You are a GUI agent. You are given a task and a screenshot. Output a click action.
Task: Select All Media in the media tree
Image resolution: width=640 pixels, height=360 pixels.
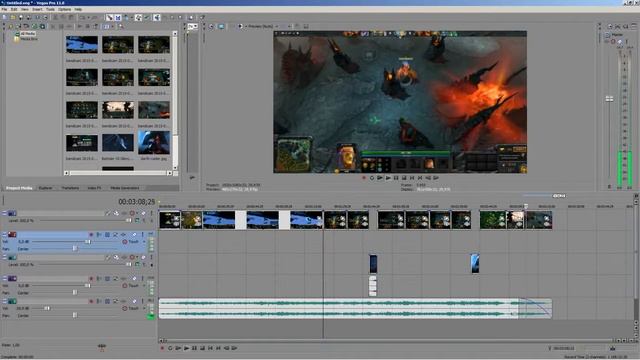click(27, 34)
